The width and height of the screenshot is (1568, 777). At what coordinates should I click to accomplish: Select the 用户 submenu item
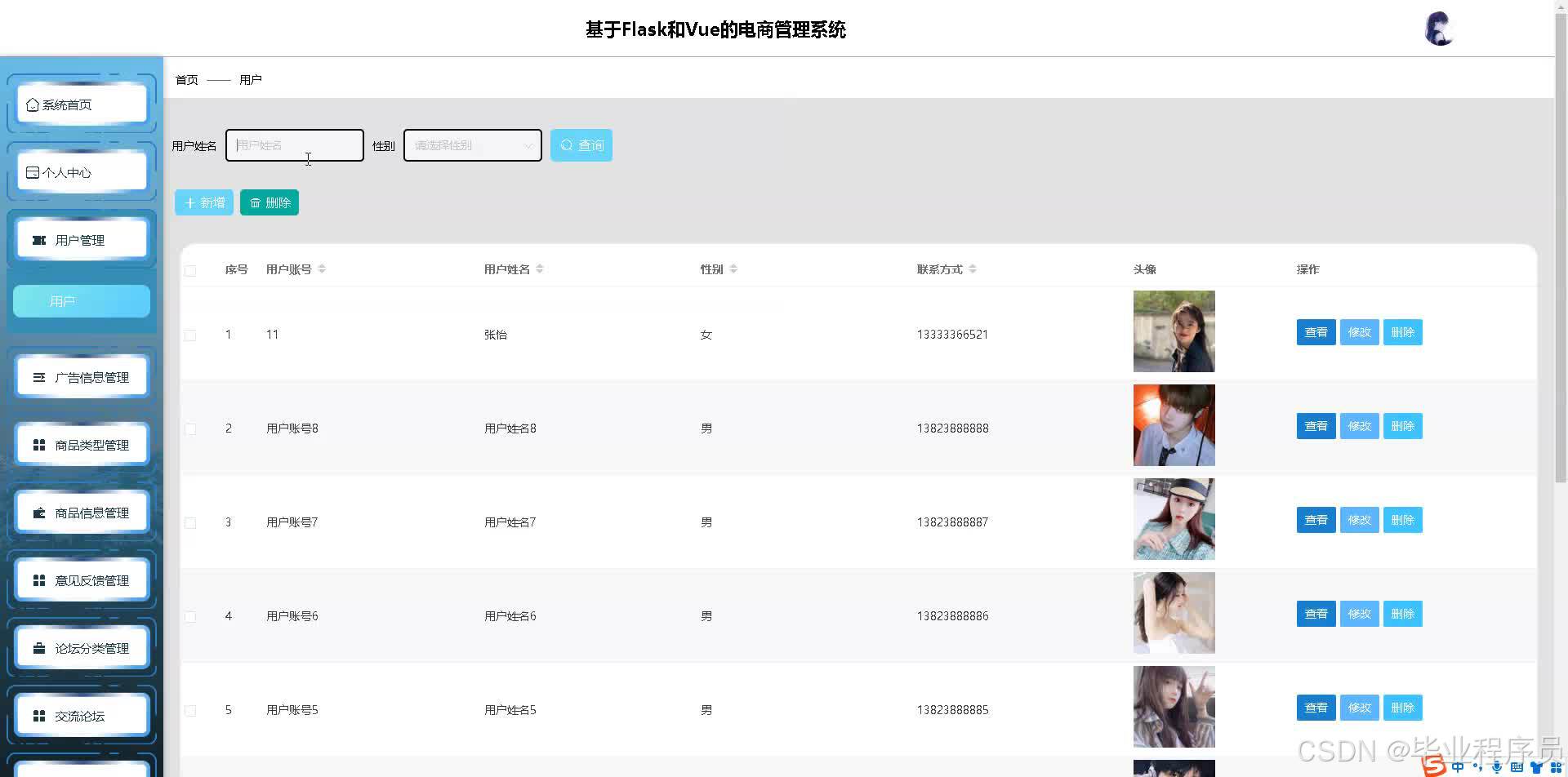[x=82, y=301]
